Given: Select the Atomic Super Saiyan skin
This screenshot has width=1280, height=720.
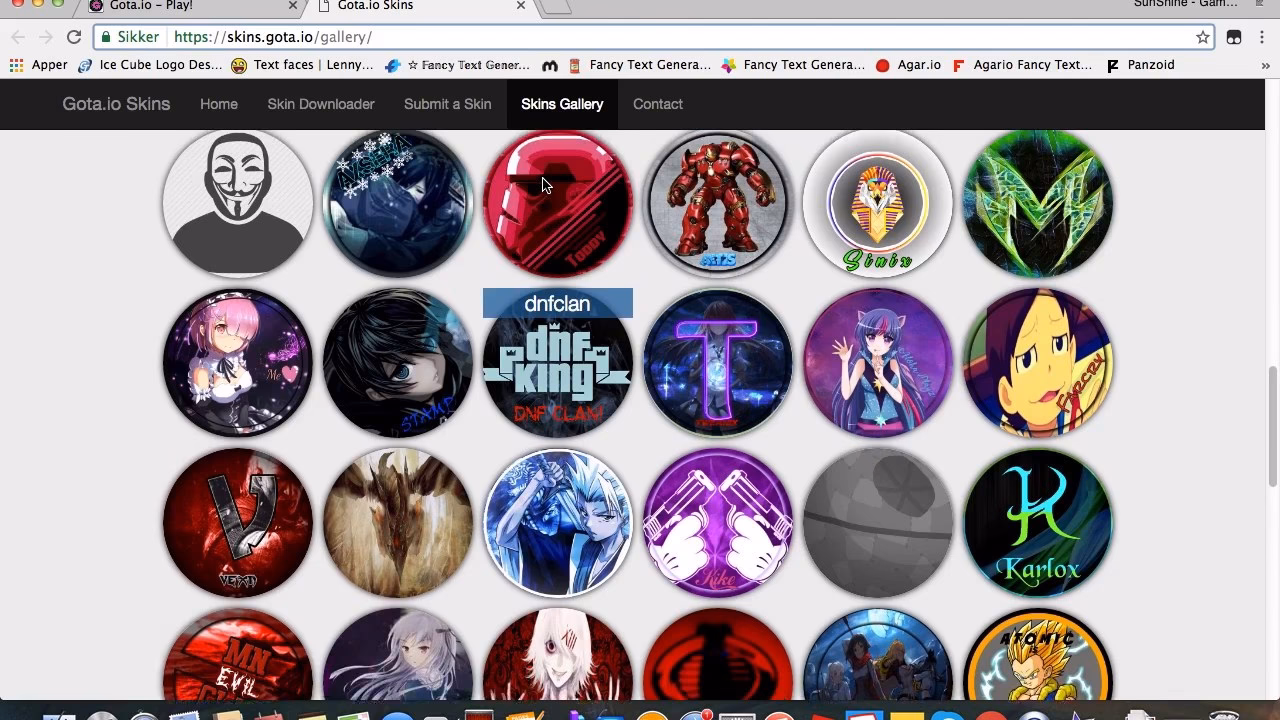Looking at the screenshot, I should (x=1038, y=654).
